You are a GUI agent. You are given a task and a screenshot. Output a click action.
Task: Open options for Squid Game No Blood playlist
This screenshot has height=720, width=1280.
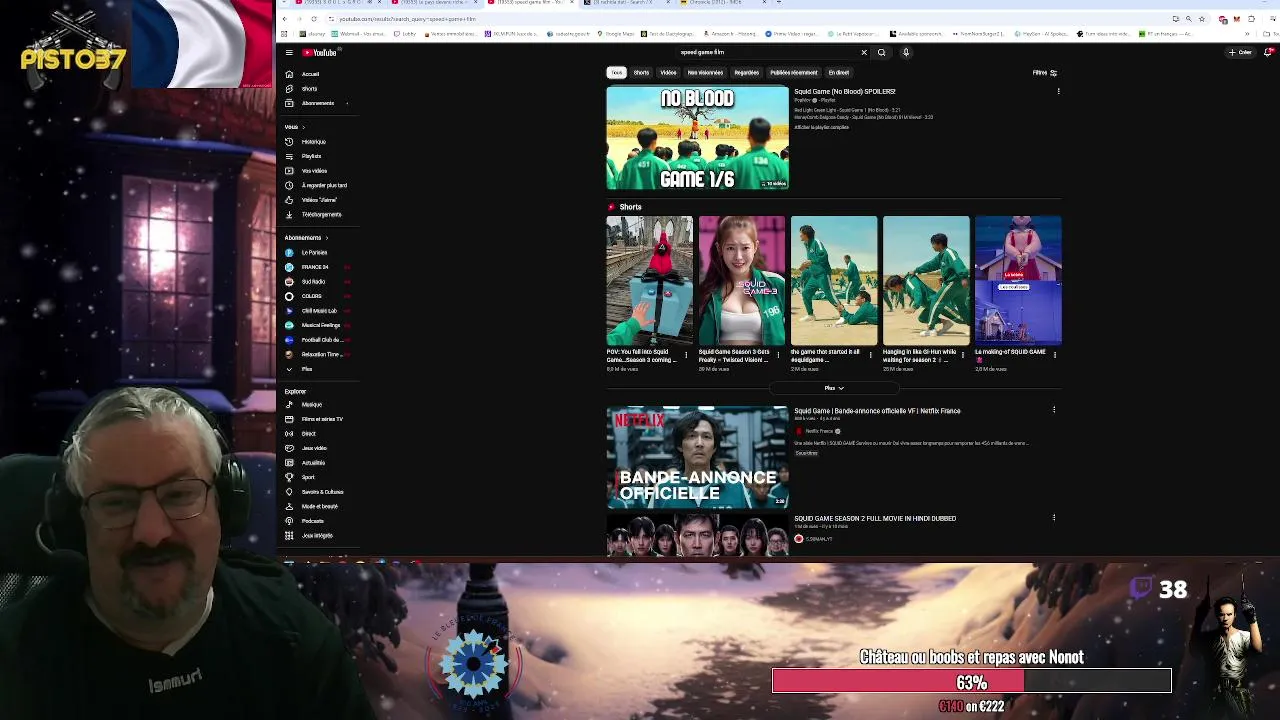point(1058,91)
